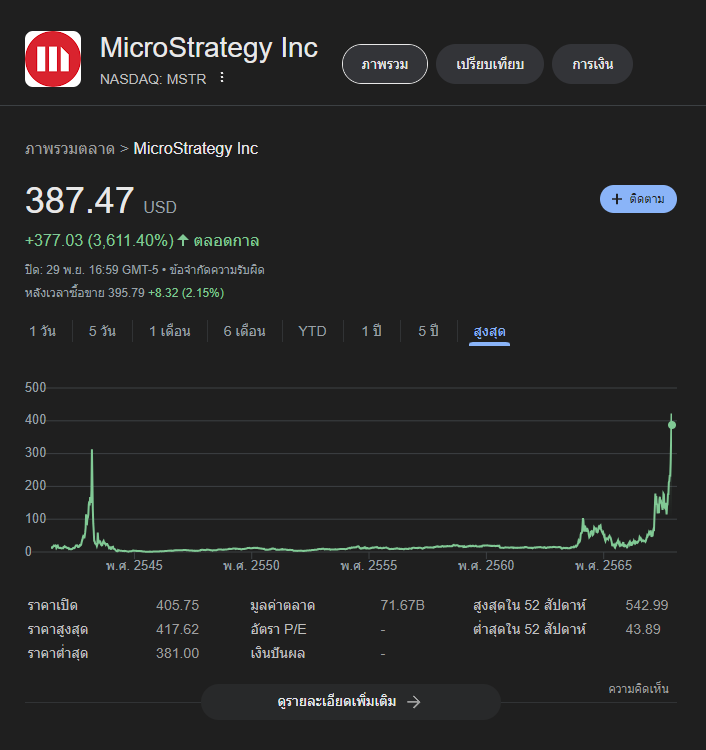Open the ข้อจำกัดความรับผิด disclaimer link
This screenshot has height=750, width=706.
pyautogui.click(x=217, y=270)
